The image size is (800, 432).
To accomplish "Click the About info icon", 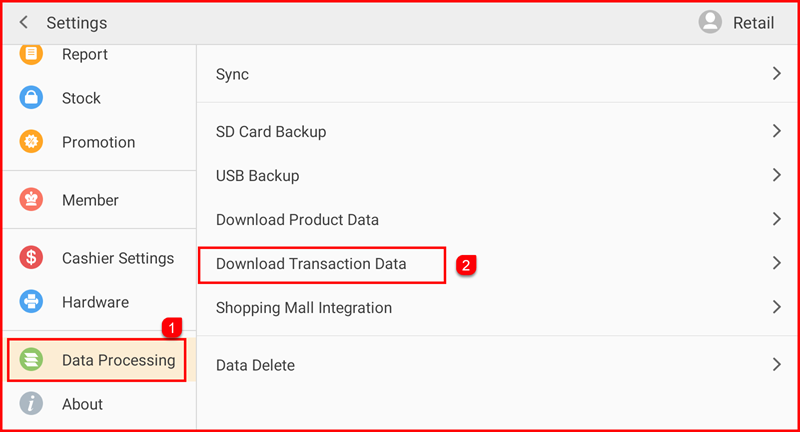I will [x=32, y=404].
